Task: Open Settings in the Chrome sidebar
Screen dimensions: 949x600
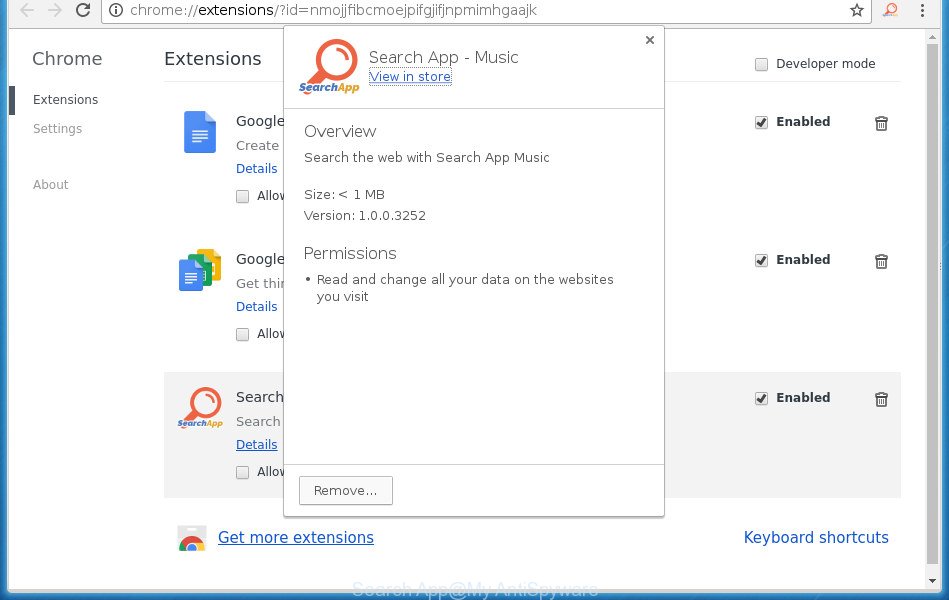Action: pos(57,128)
